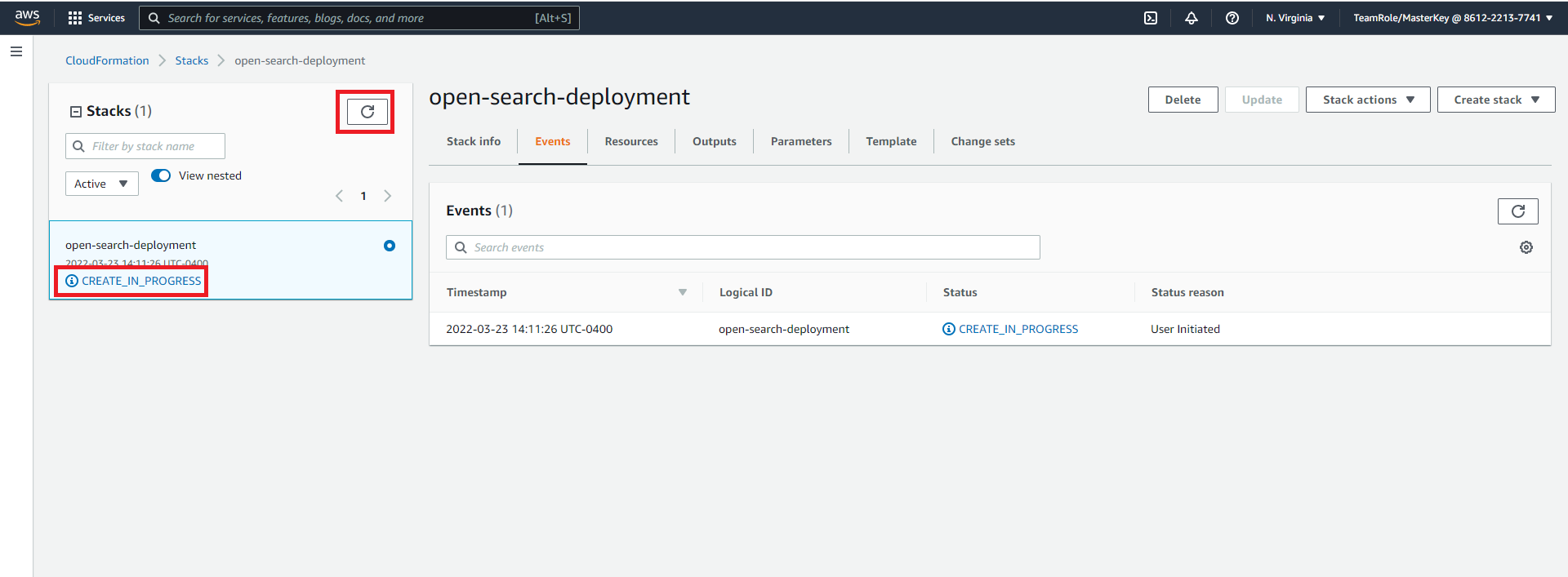
Task: Toggle the View nested switch
Action: pyautogui.click(x=161, y=175)
